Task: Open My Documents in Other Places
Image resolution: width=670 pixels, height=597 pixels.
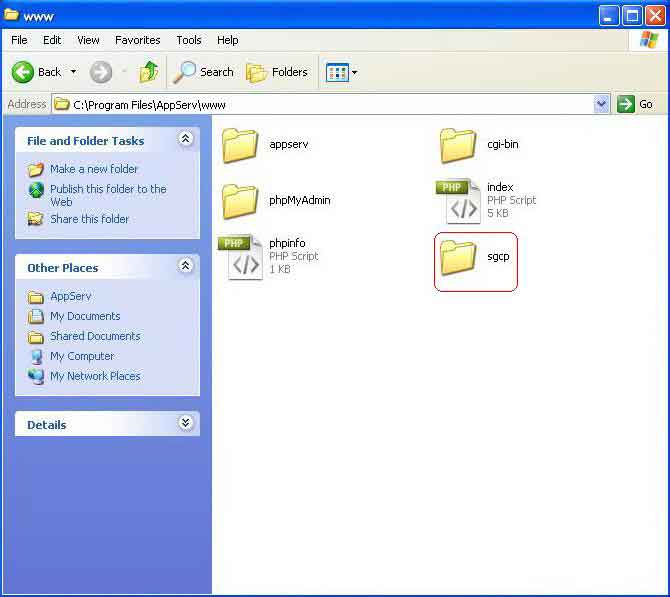Action: 85,316
